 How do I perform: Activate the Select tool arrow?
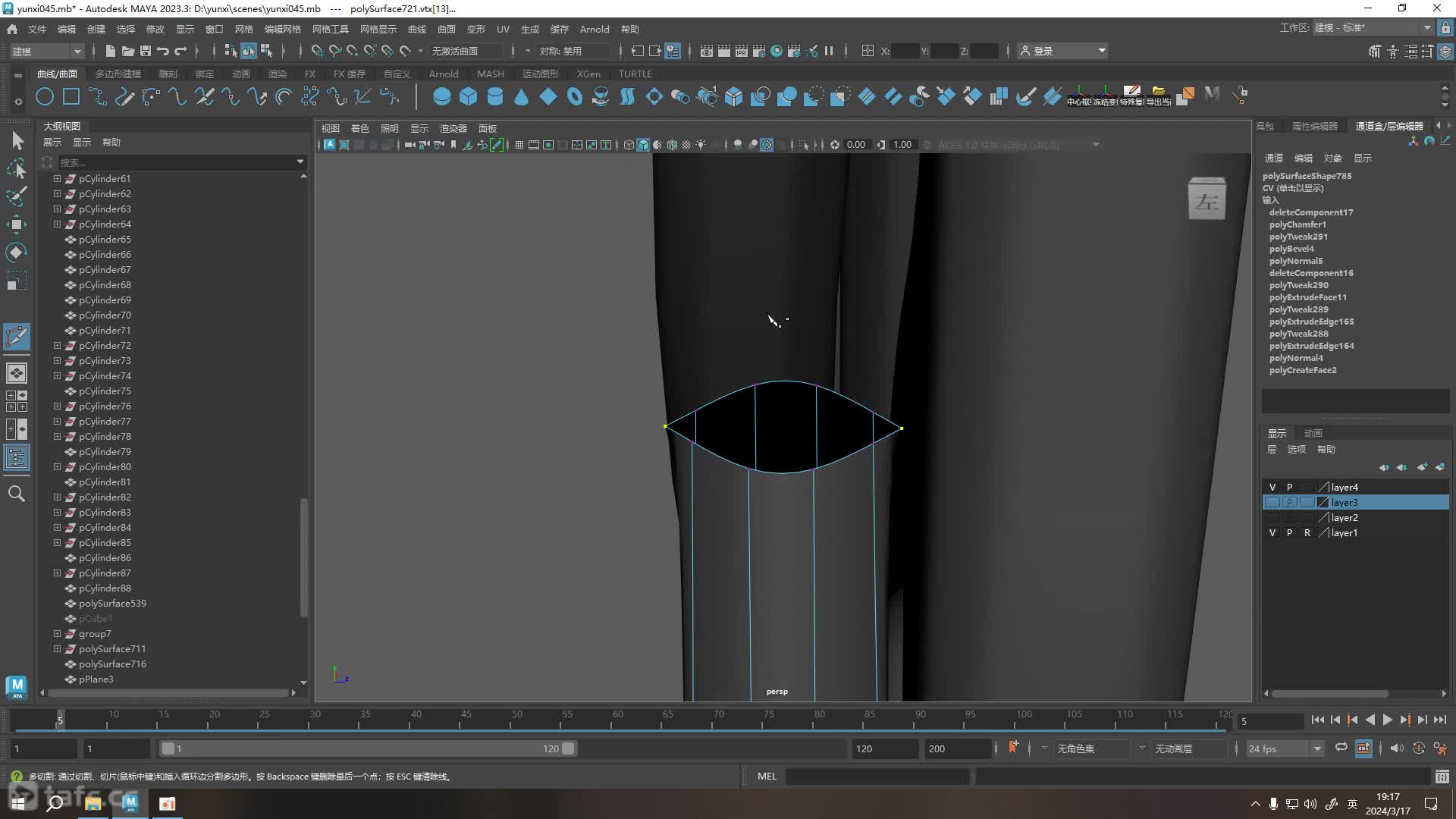point(17,140)
